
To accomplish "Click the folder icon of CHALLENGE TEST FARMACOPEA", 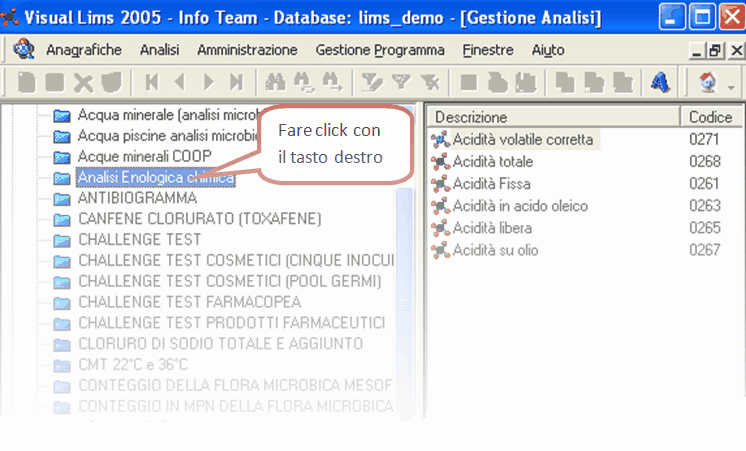I will coord(62,303).
